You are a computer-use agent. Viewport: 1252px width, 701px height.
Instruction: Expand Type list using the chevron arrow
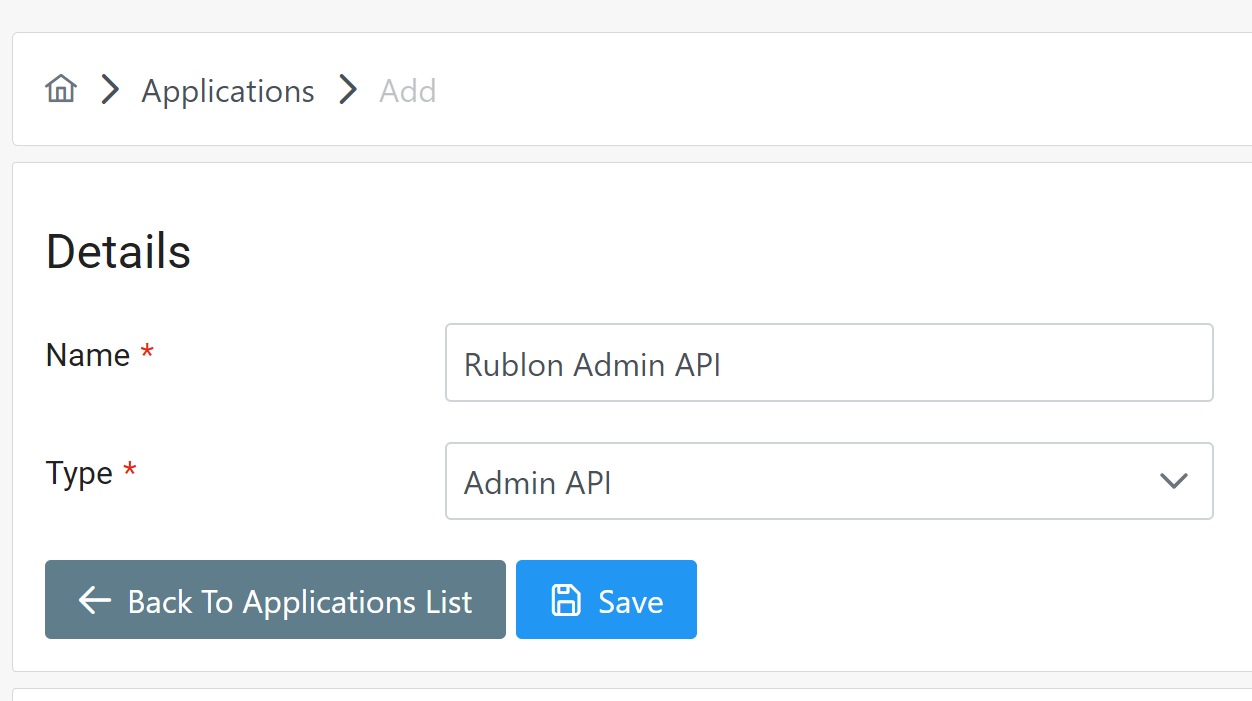point(1172,481)
